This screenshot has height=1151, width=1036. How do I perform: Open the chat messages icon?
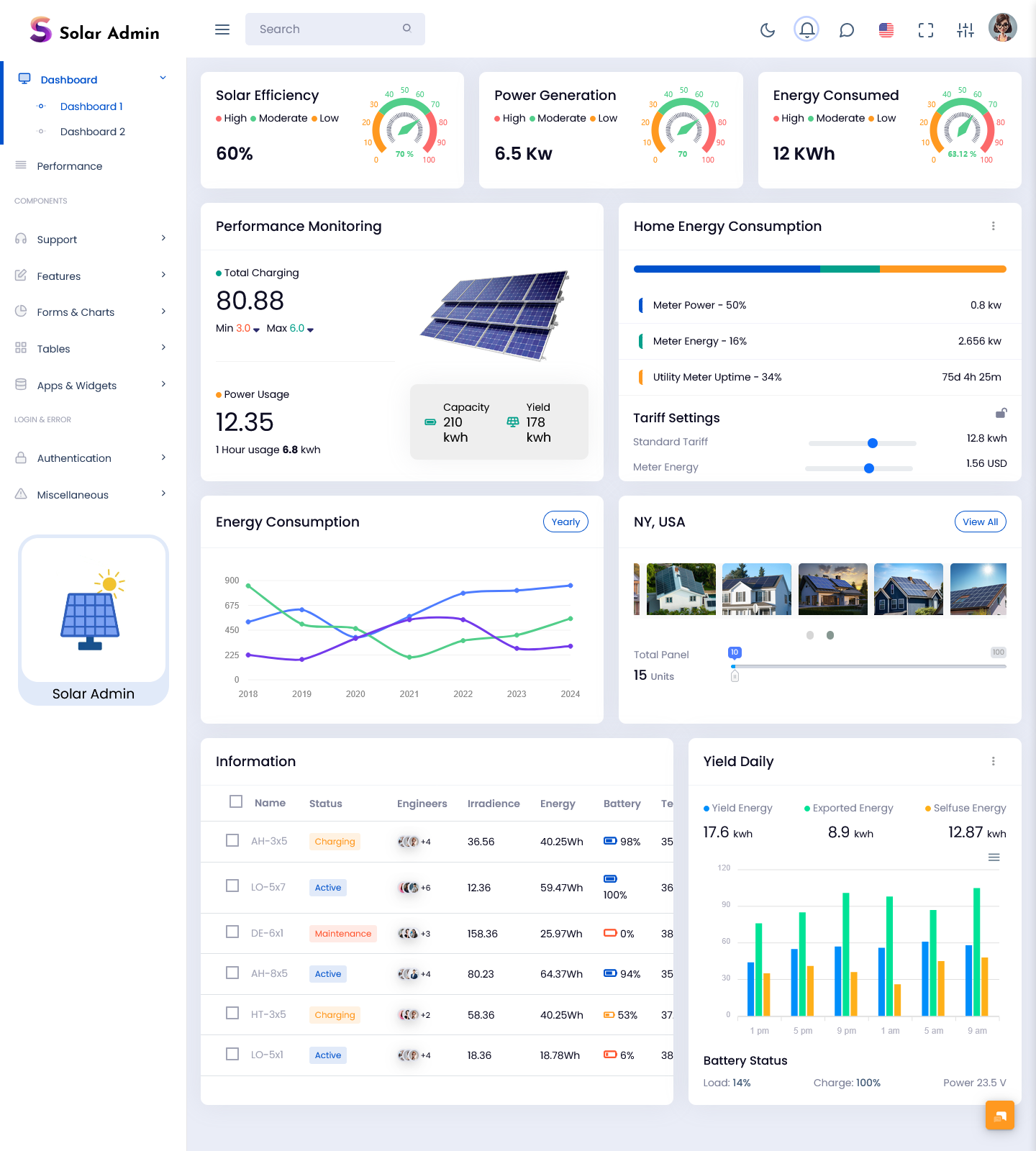pos(847,29)
